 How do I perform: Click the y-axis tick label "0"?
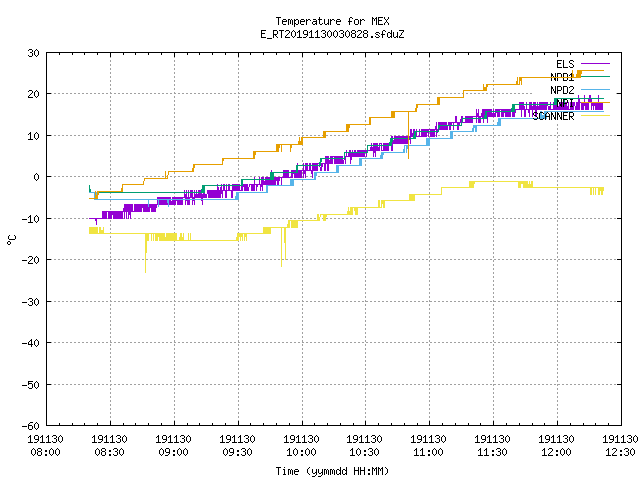tap(37, 177)
